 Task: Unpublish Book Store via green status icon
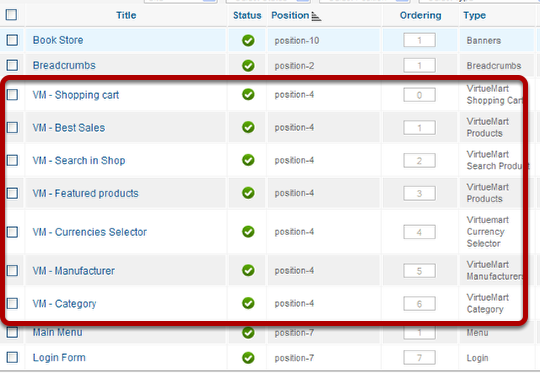(x=248, y=40)
